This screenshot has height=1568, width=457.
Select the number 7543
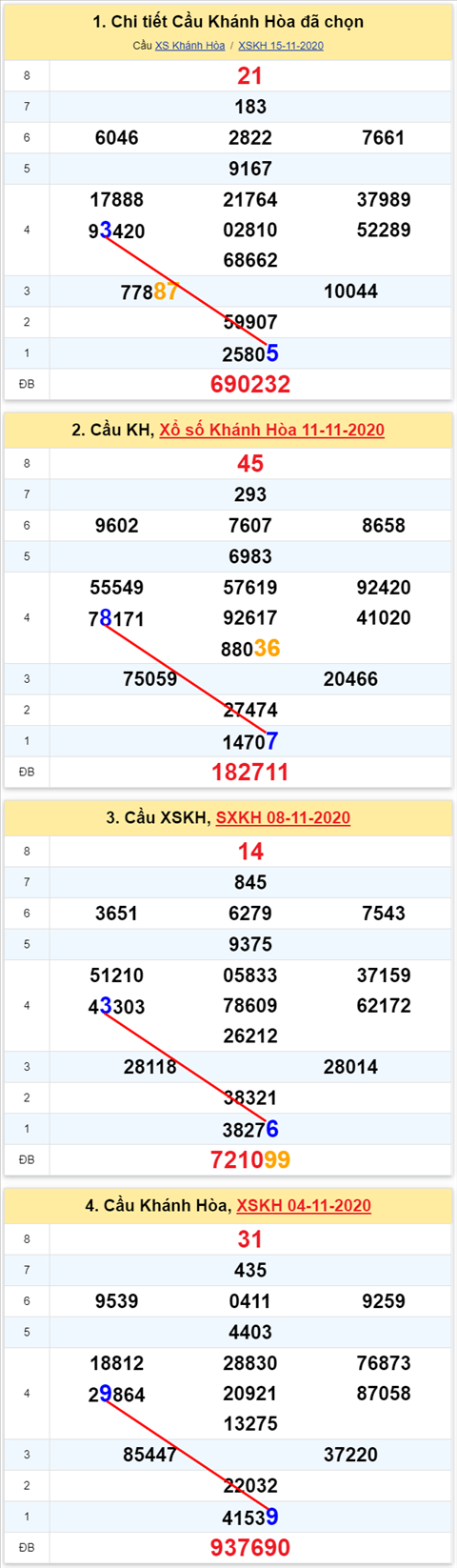[384, 914]
